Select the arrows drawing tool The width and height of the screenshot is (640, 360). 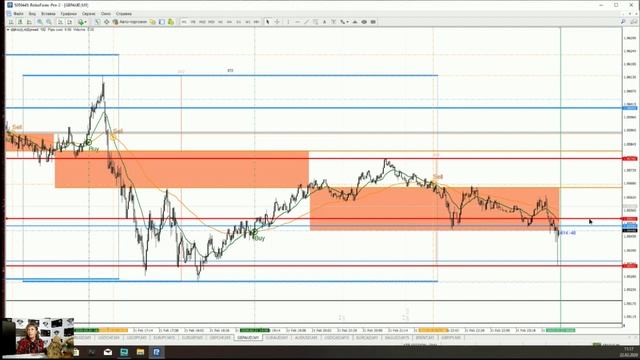pyautogui.click(x=342, y=22)
